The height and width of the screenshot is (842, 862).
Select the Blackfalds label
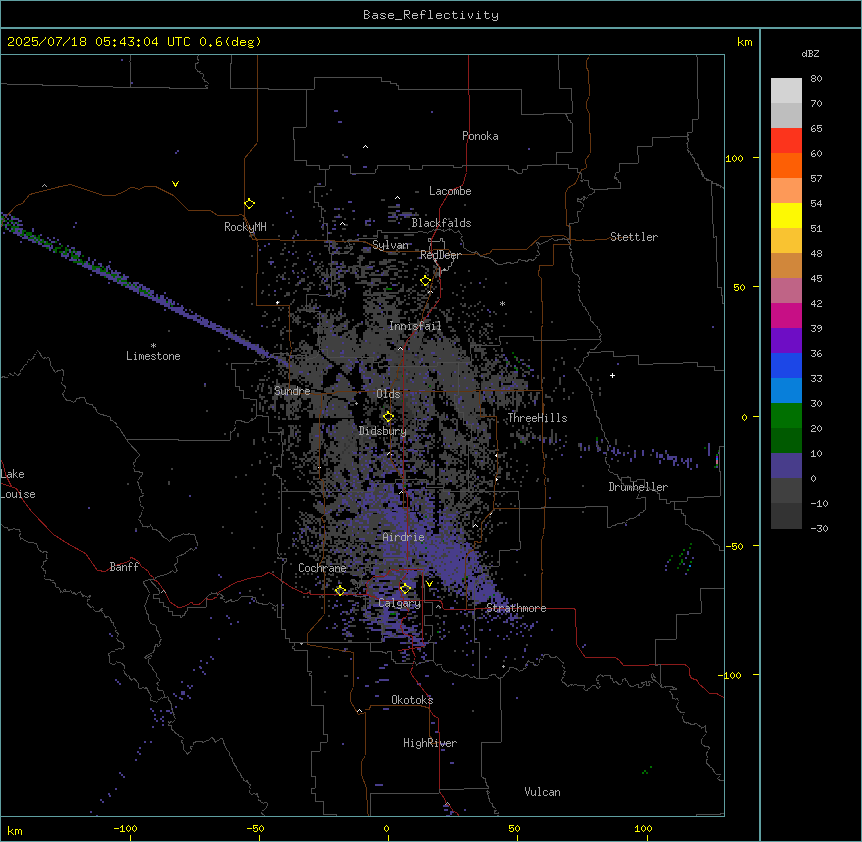[x=441, y=223]
